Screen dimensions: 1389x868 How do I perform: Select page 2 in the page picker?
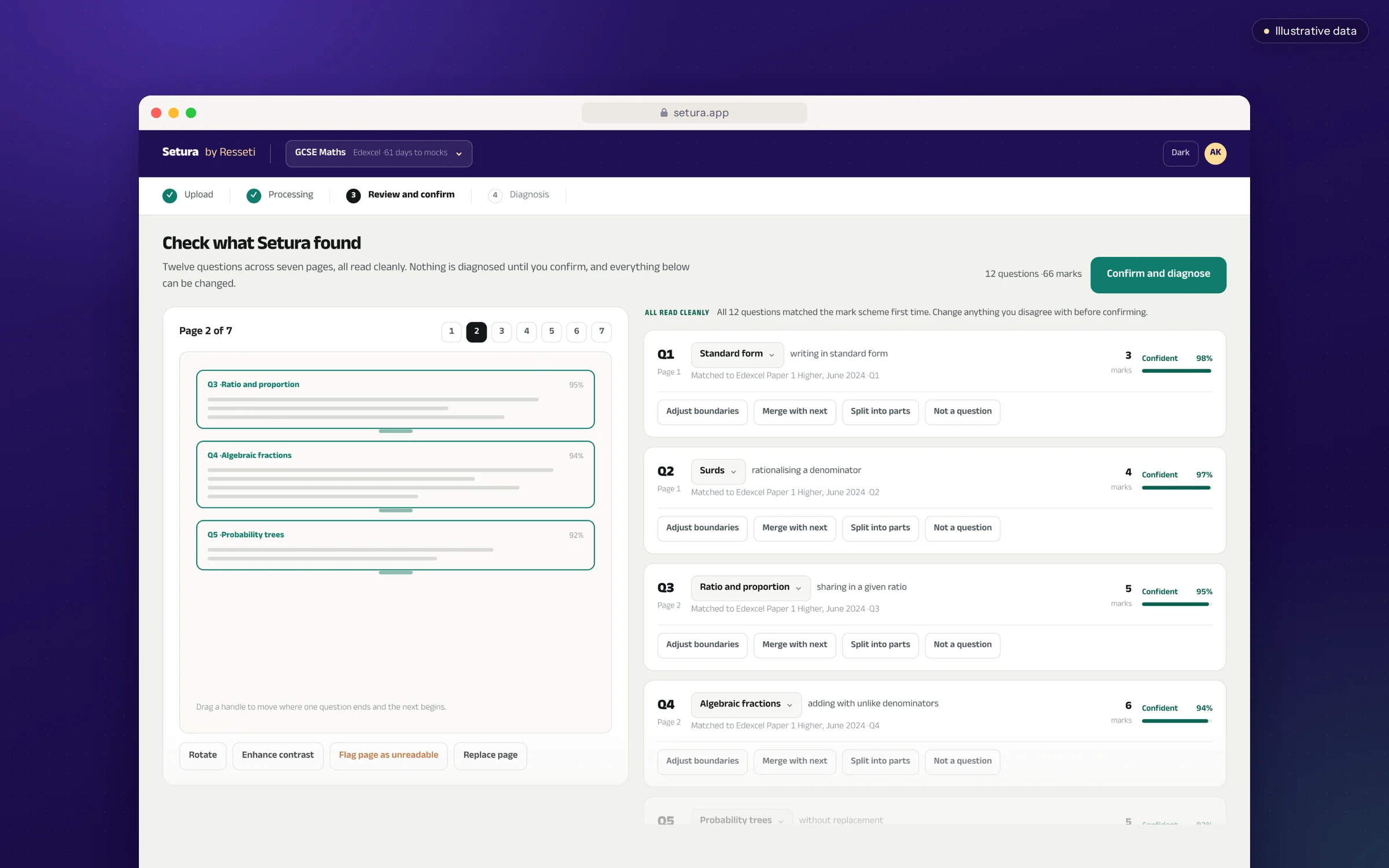click(x=476, y=332)
